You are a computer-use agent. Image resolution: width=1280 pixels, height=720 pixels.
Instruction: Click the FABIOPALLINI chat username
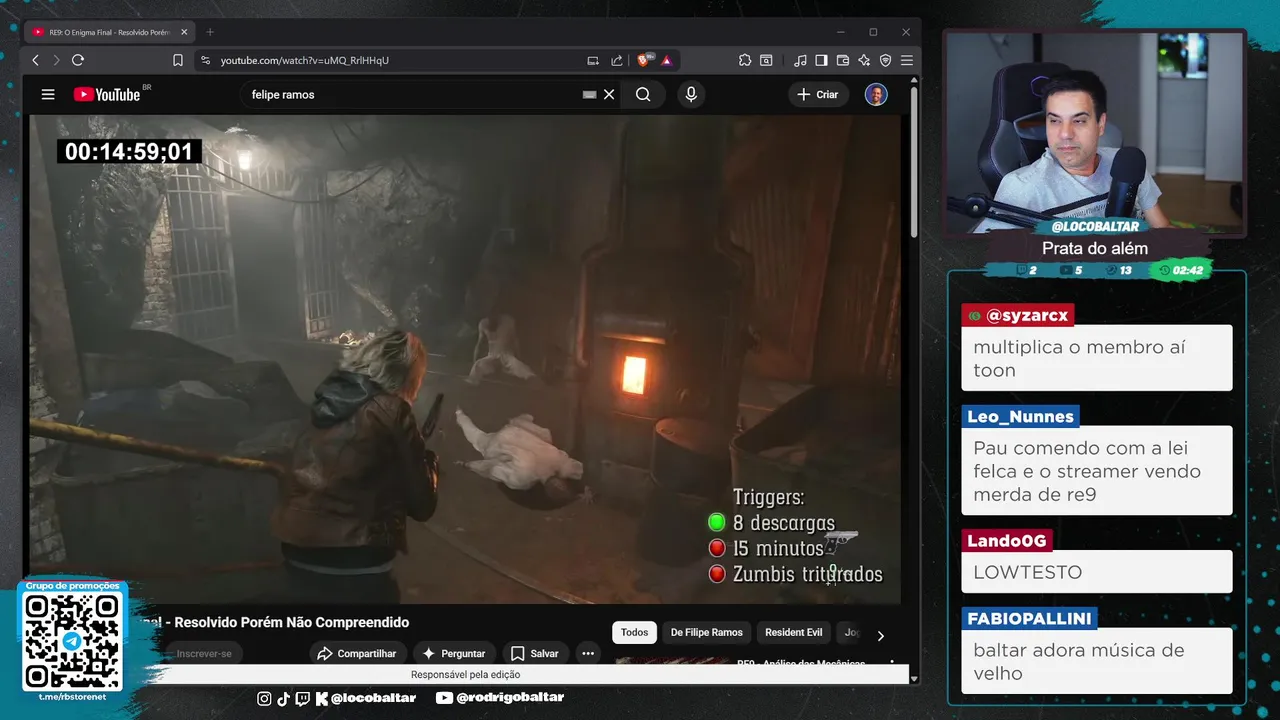tap(1029, 618)
